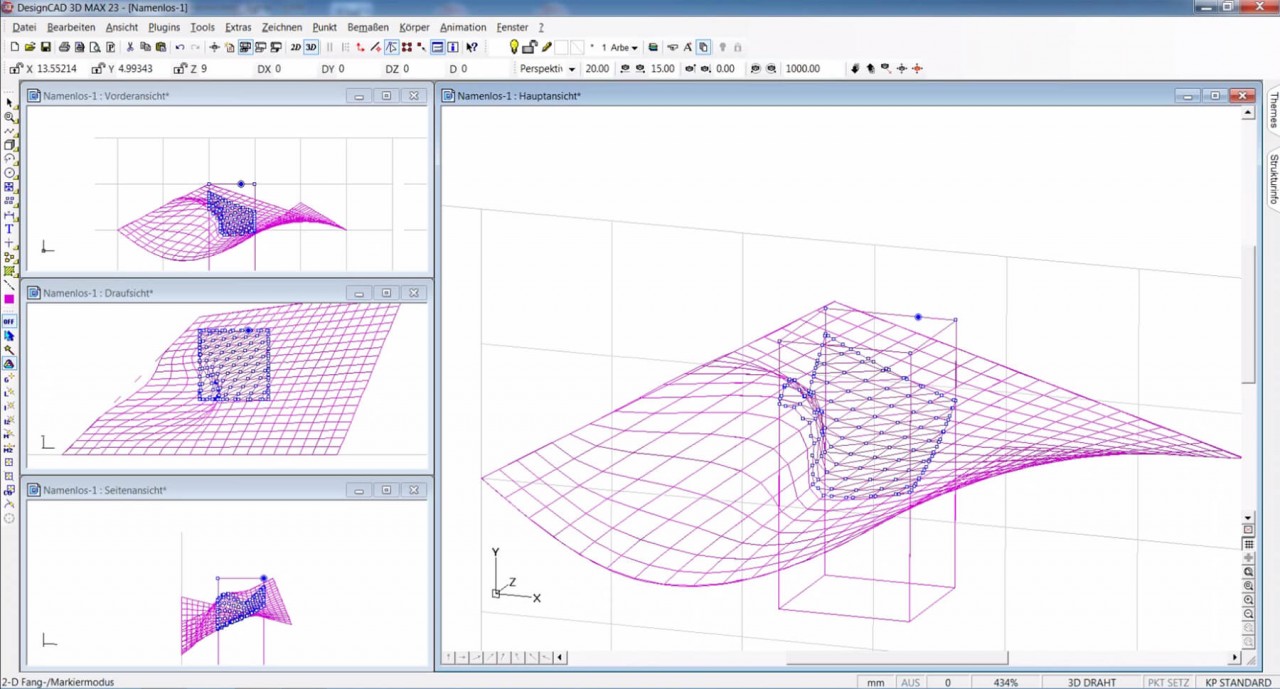The image size is (1280, 689).
Task: Toggle the light bulb illumination icon
Action: click(x=513, y=47)
